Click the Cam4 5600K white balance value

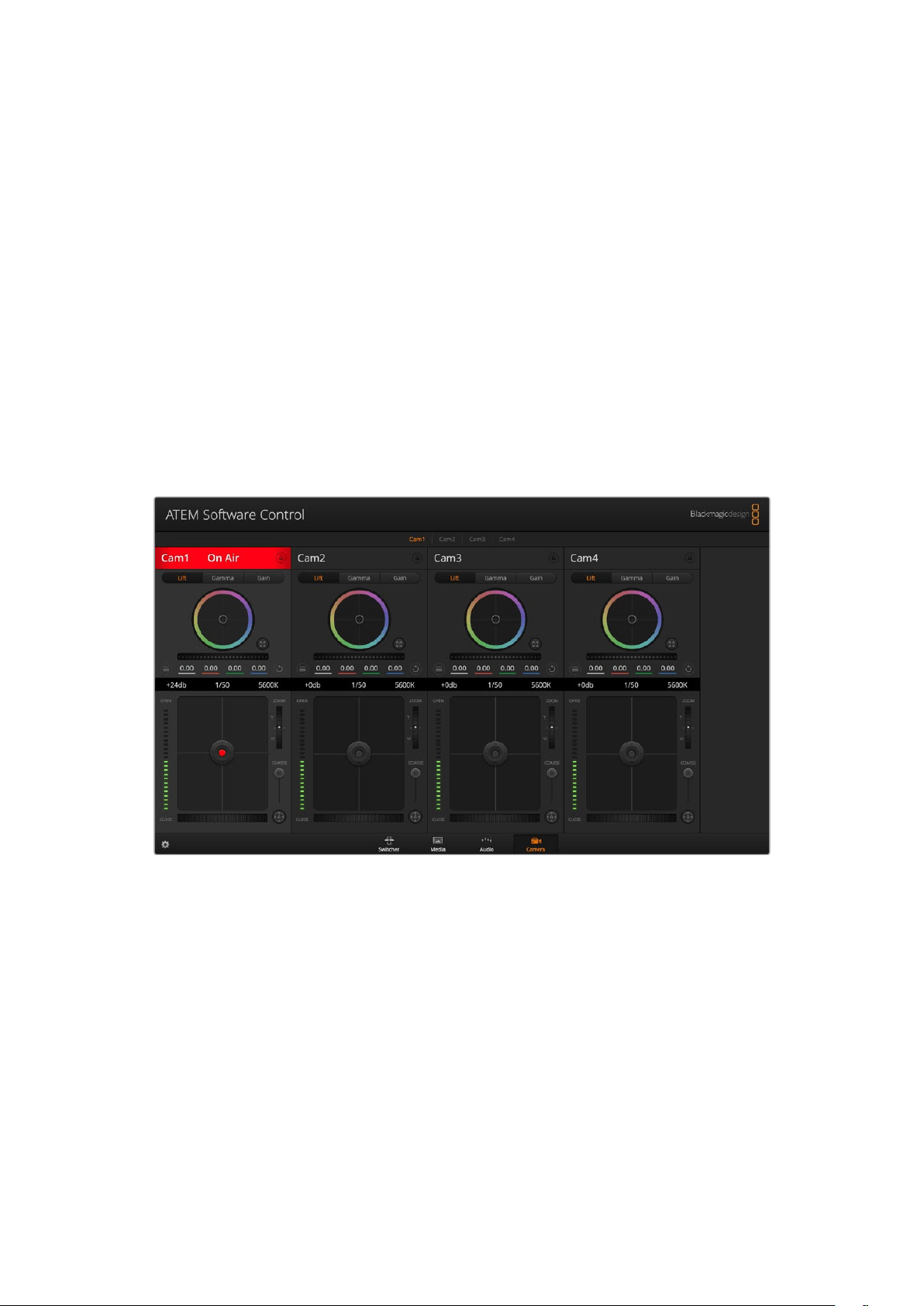click(x=677, y=685)
